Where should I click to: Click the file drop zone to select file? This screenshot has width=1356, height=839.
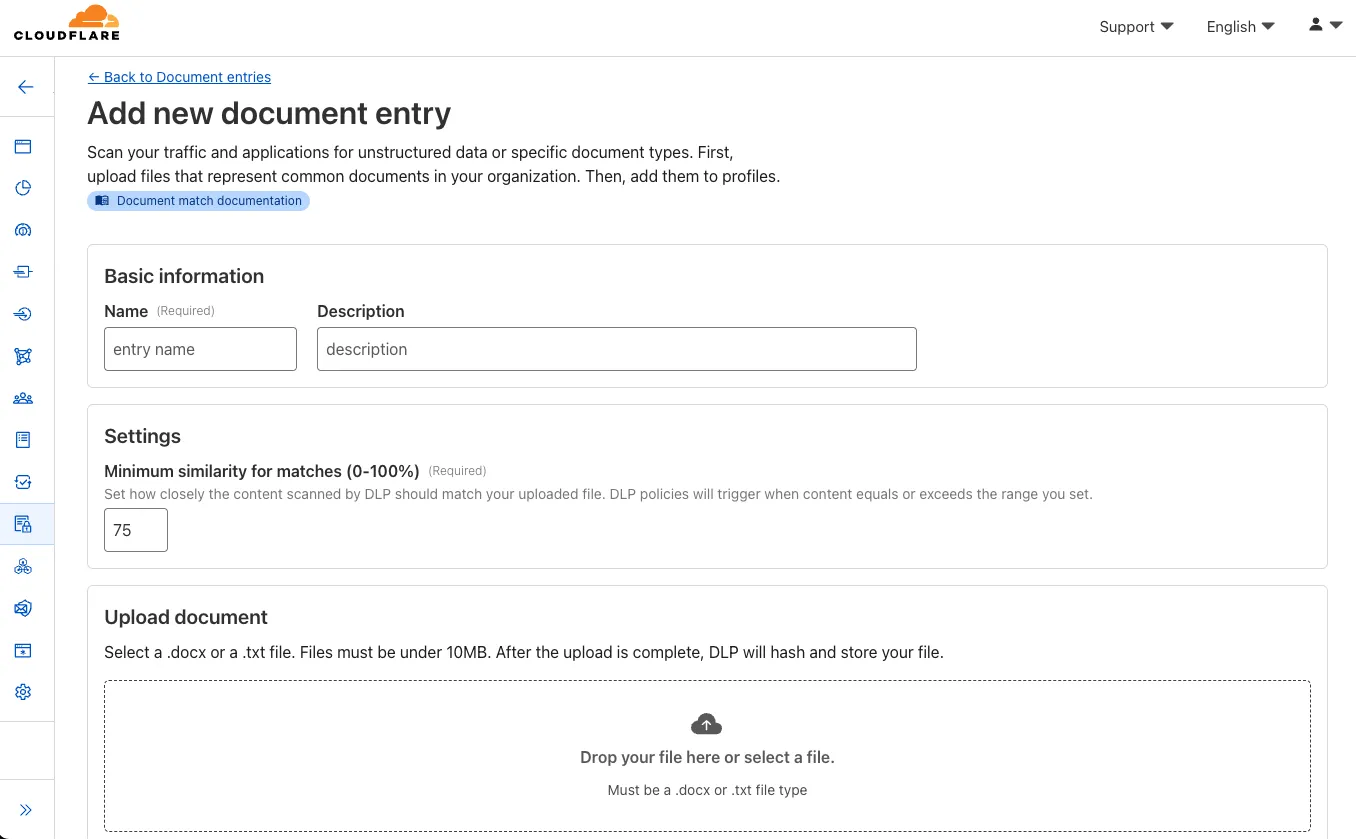pyautogui.click(x=706, y=757)
